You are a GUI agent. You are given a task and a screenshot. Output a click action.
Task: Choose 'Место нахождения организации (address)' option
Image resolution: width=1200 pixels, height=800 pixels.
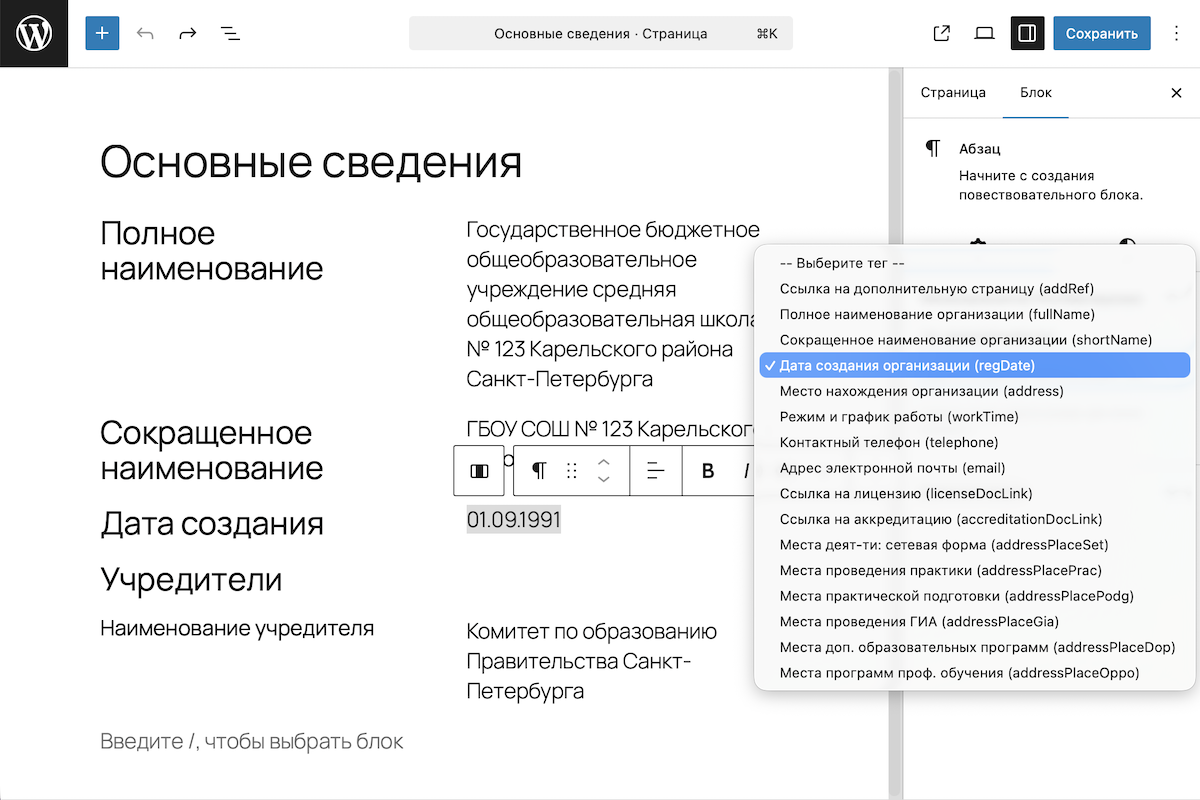click(x=921, y=391)
